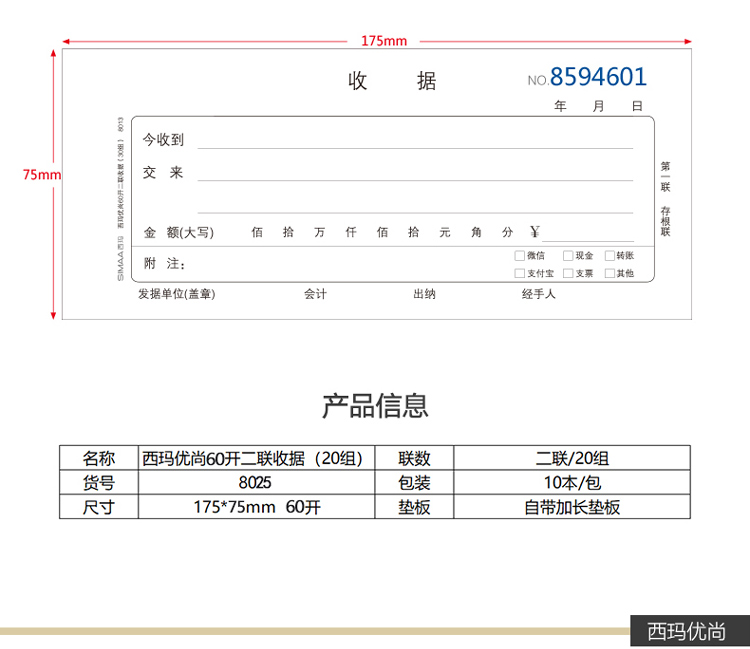Click the 收据 receipt title
The height and width of the screenshot is (649, 750).
coord(392,82)
